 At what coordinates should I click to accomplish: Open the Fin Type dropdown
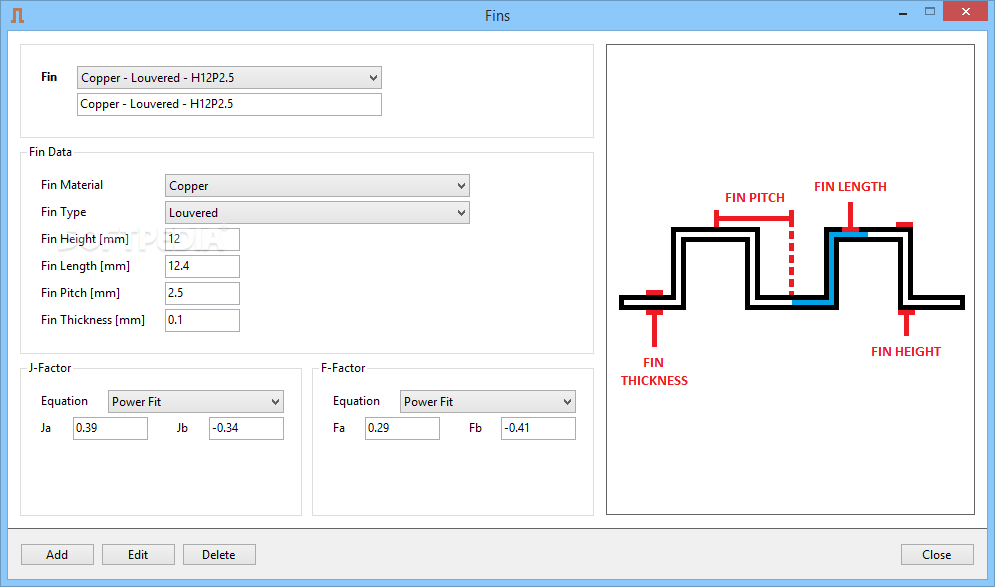(317, 213)
